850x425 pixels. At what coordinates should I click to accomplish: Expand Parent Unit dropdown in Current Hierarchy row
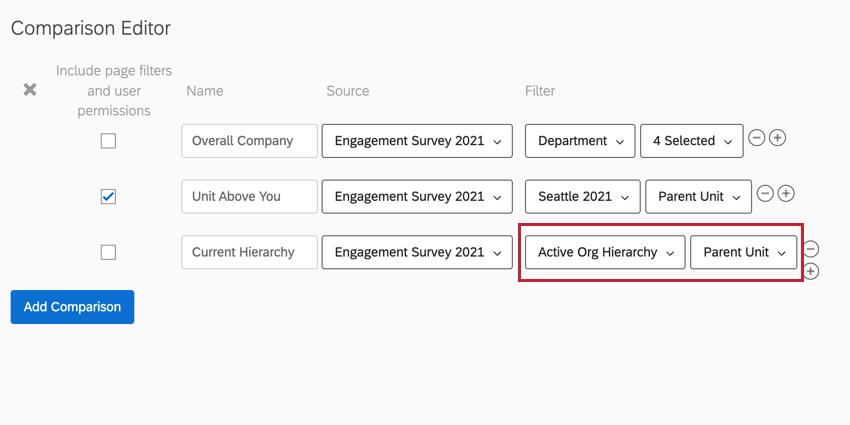(x=744, y=252)
